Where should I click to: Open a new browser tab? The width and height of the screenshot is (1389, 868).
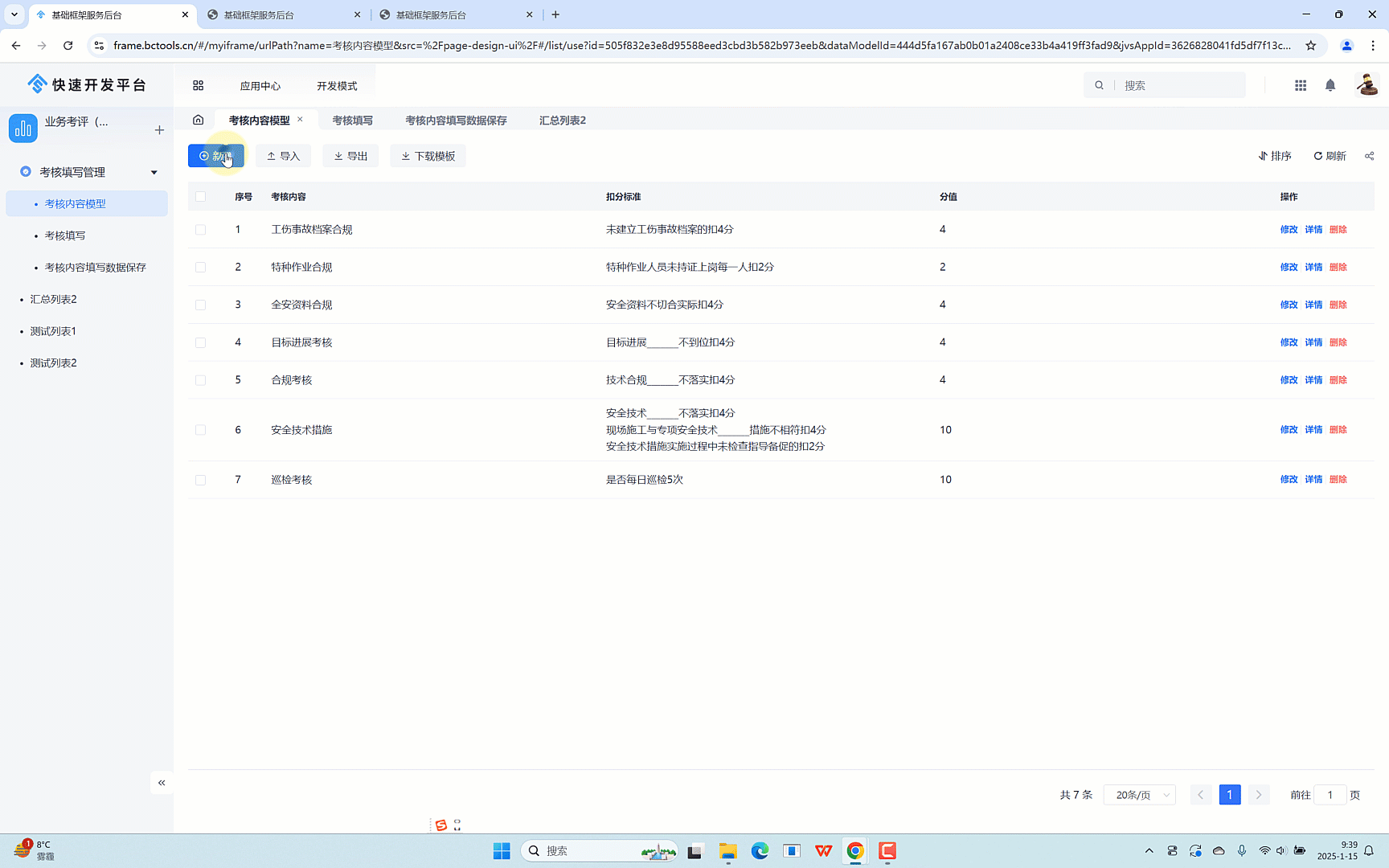[555, 14]
